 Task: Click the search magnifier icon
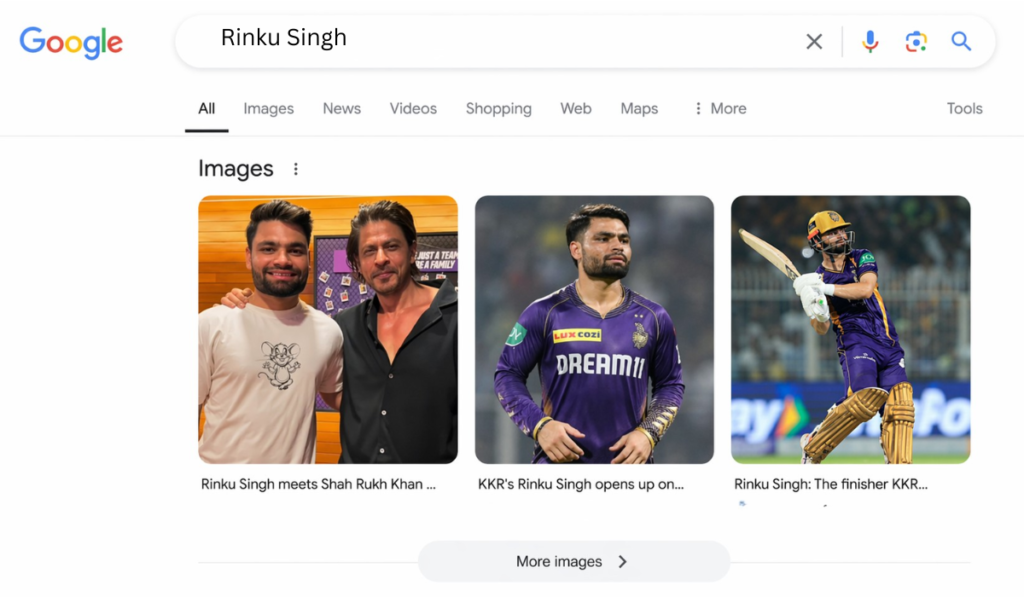(x=960, y=41)
